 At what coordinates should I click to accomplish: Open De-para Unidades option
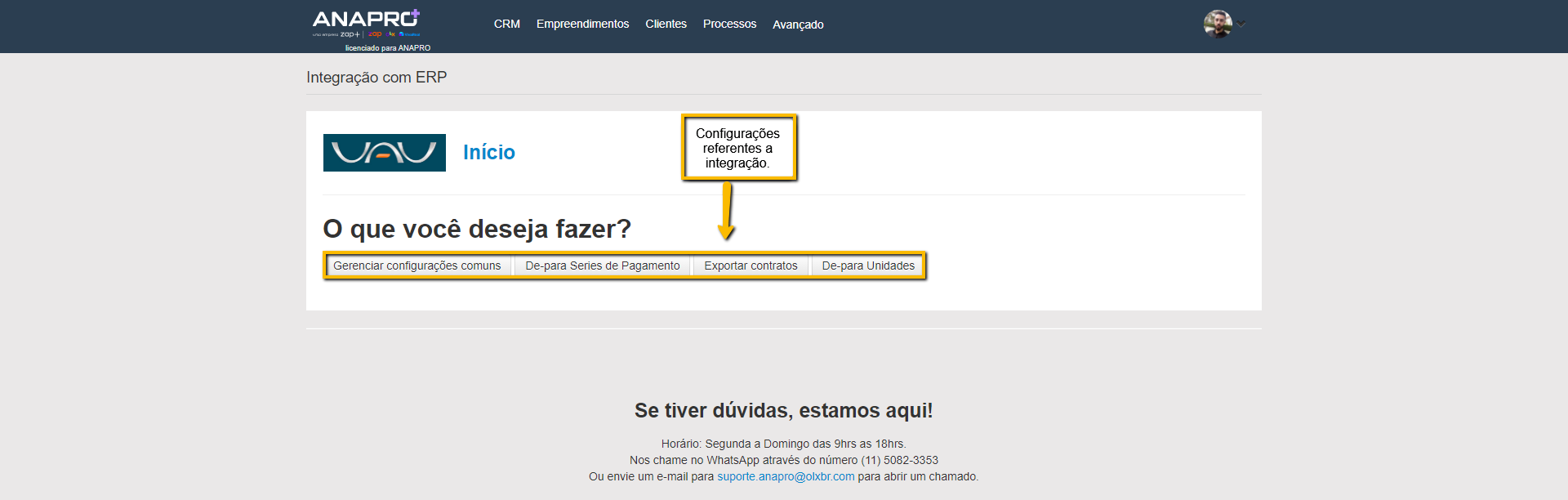868,266
